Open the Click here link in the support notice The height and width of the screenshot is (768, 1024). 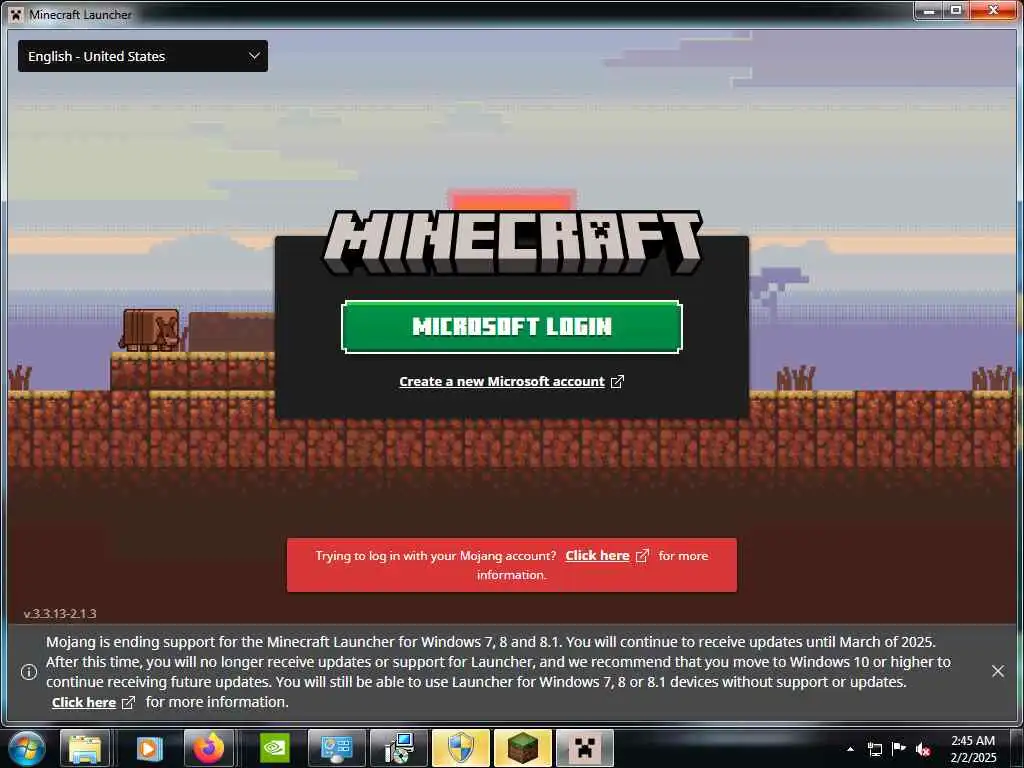pos(84,703)
